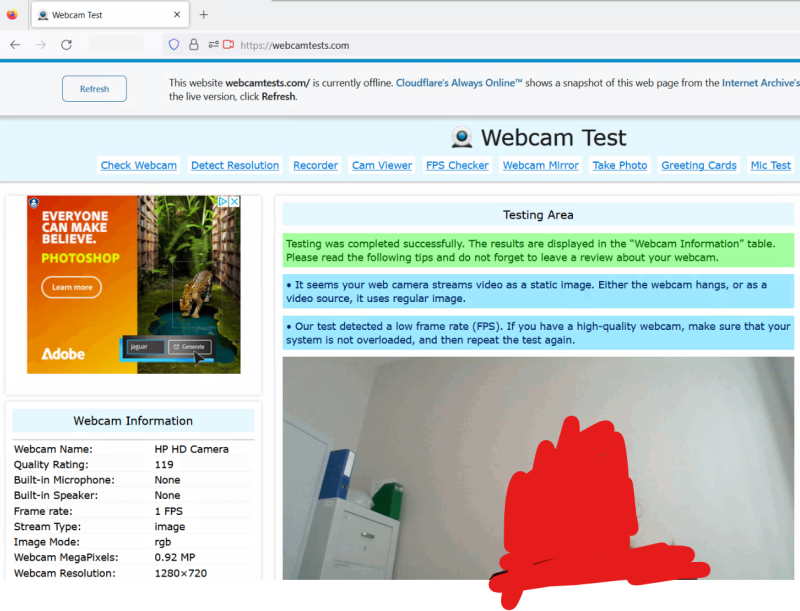The width and height of the screenshot is (800, 611).
Task: Click the Image Mode value rgb
Action: point(163,542)
